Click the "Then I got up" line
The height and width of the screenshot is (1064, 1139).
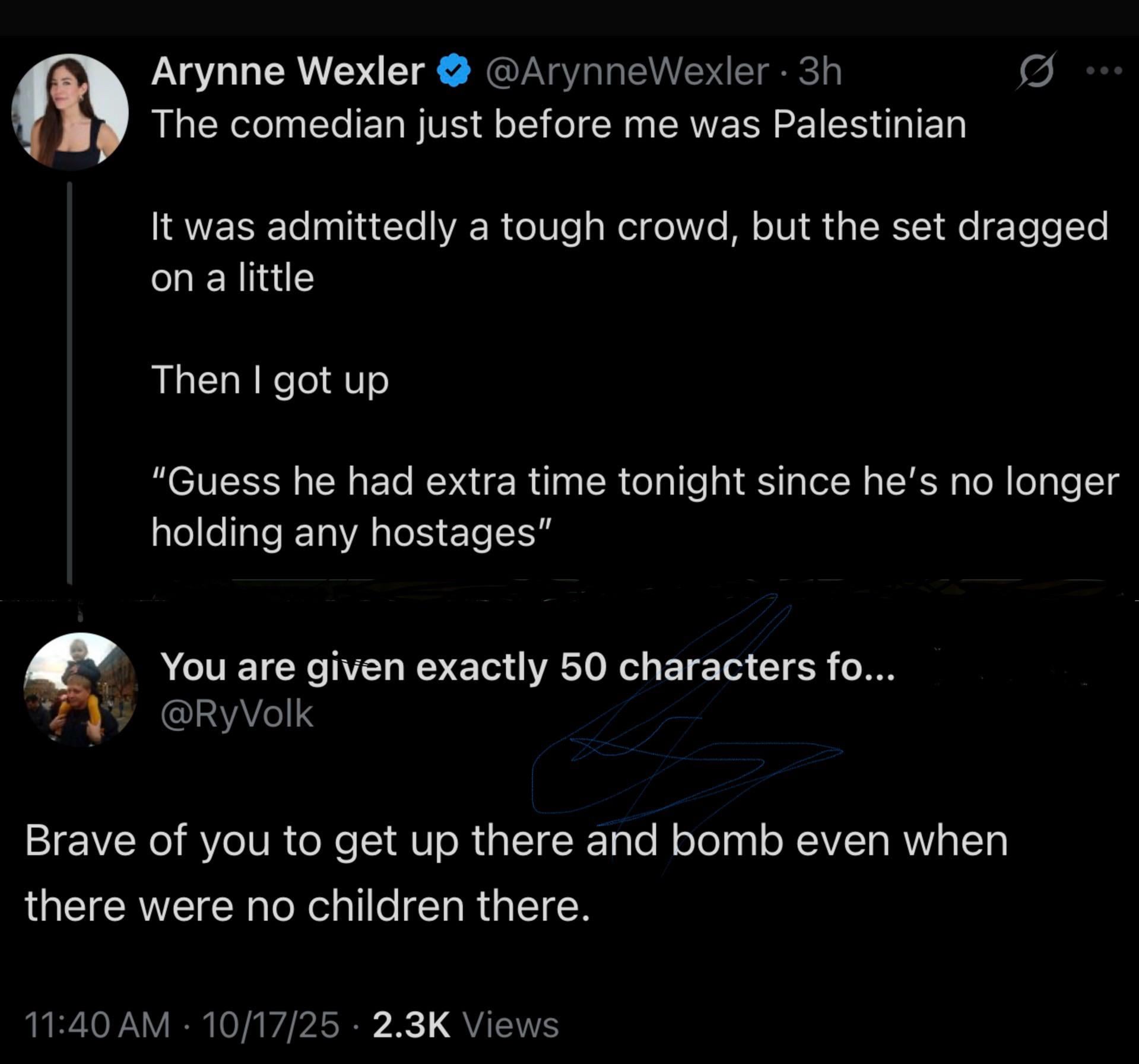pos(270,380)
